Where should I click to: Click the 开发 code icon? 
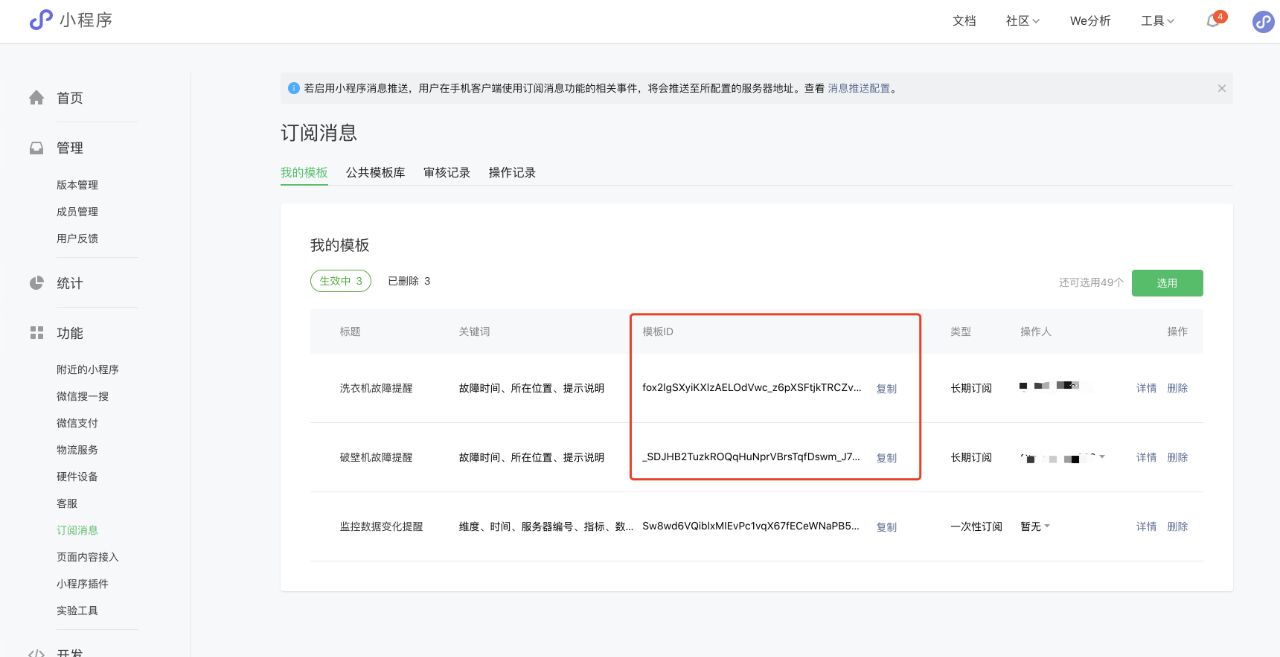tap(37, 652)
